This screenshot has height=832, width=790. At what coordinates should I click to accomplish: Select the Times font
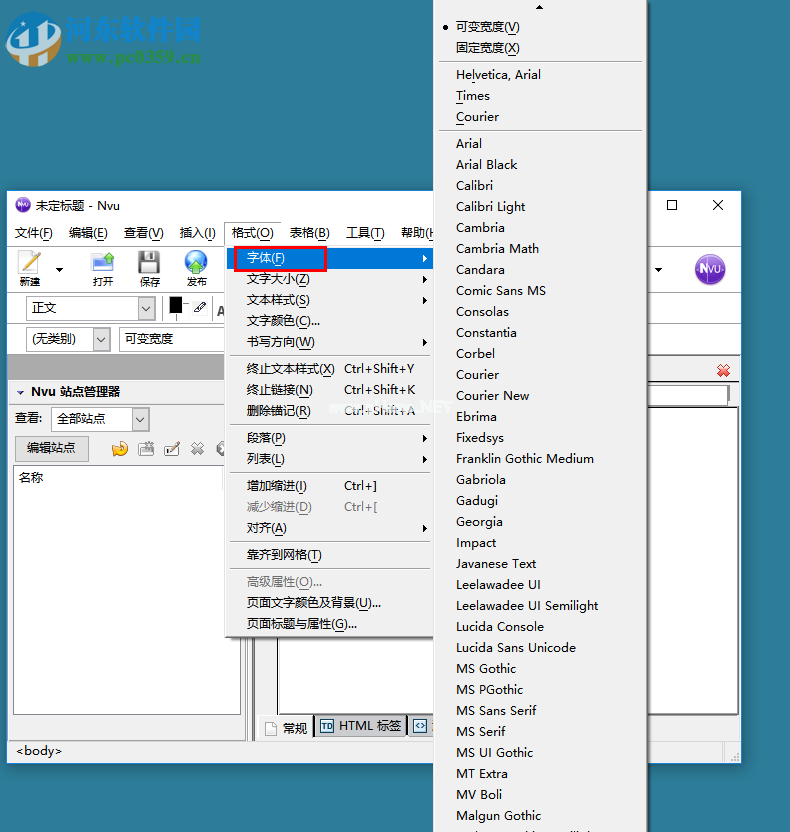tap(540, 96)
